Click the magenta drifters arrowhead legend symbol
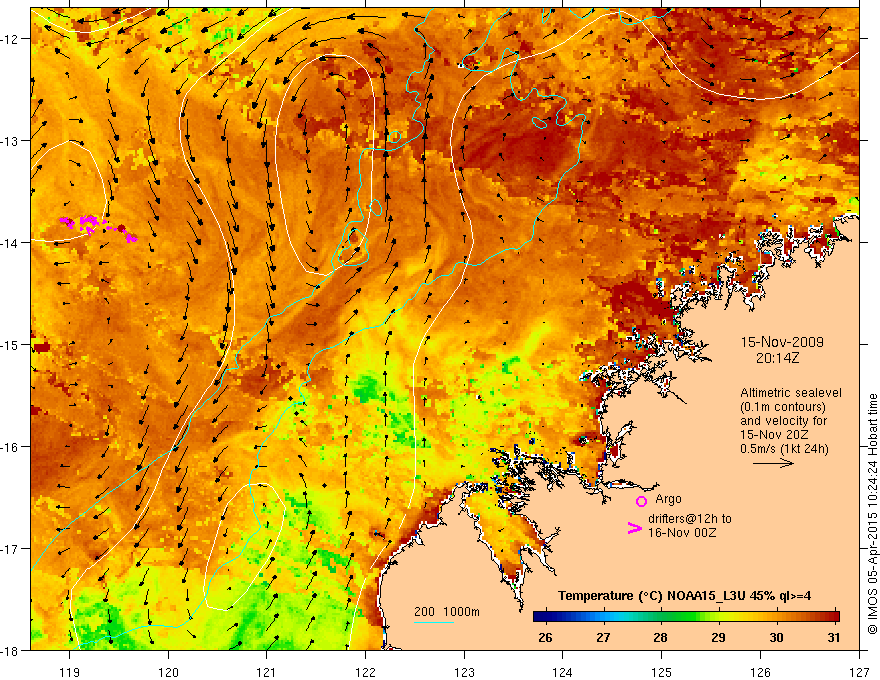The height and width of the screenshot is (680, 880). click(634, 528)
